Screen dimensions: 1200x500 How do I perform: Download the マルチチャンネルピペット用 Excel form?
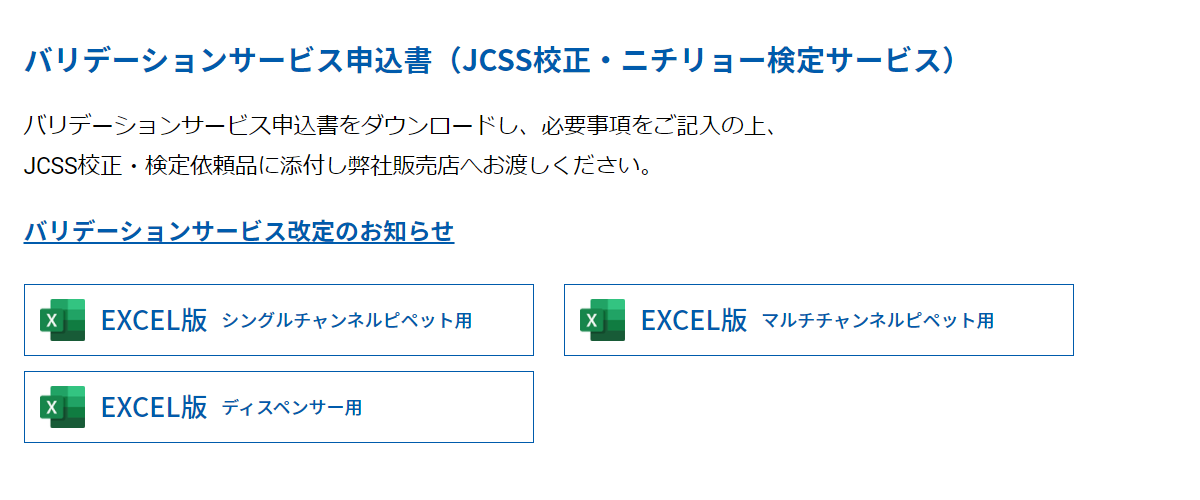point(819,320)
